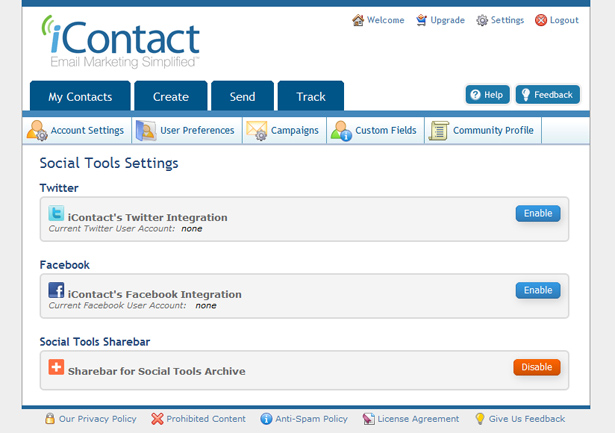Screen dimensions: 615x433
Task: Click Give Us Feedback footer link
Action: click(527, 419)
